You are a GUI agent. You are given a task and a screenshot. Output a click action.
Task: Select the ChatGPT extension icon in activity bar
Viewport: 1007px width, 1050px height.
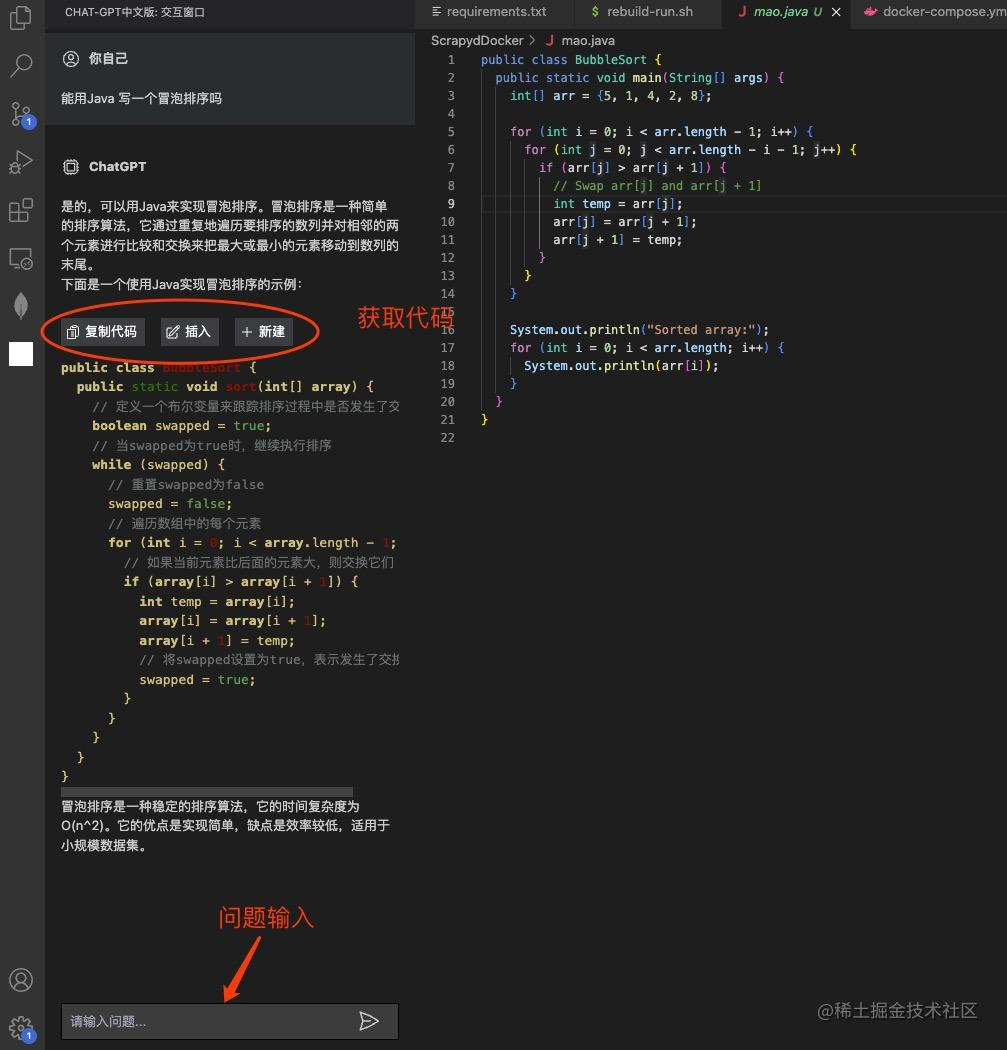pos(21,353)
